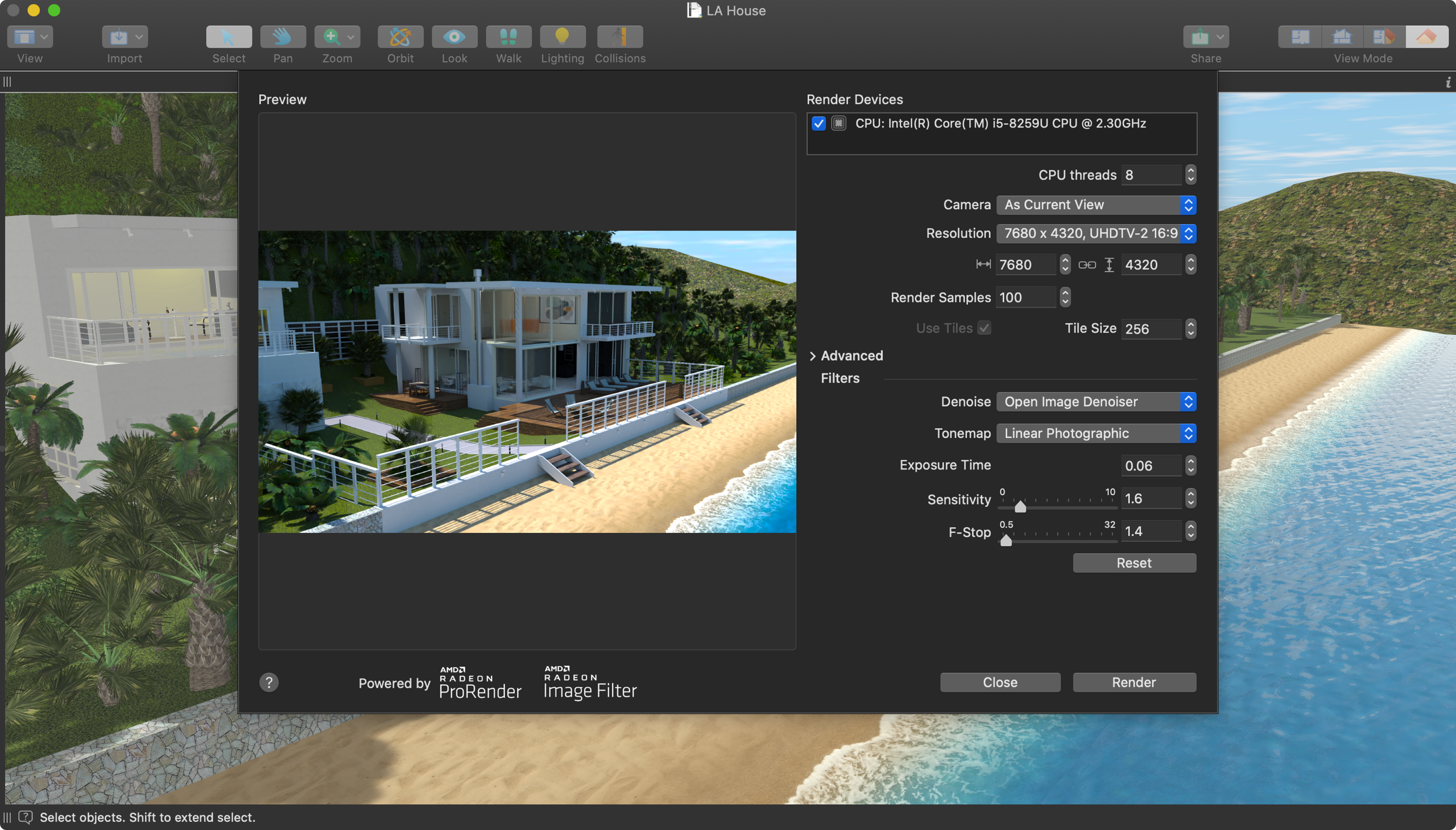Toggle the Collisions tool
1456x830 pixels.
click(x=620, y=37)
